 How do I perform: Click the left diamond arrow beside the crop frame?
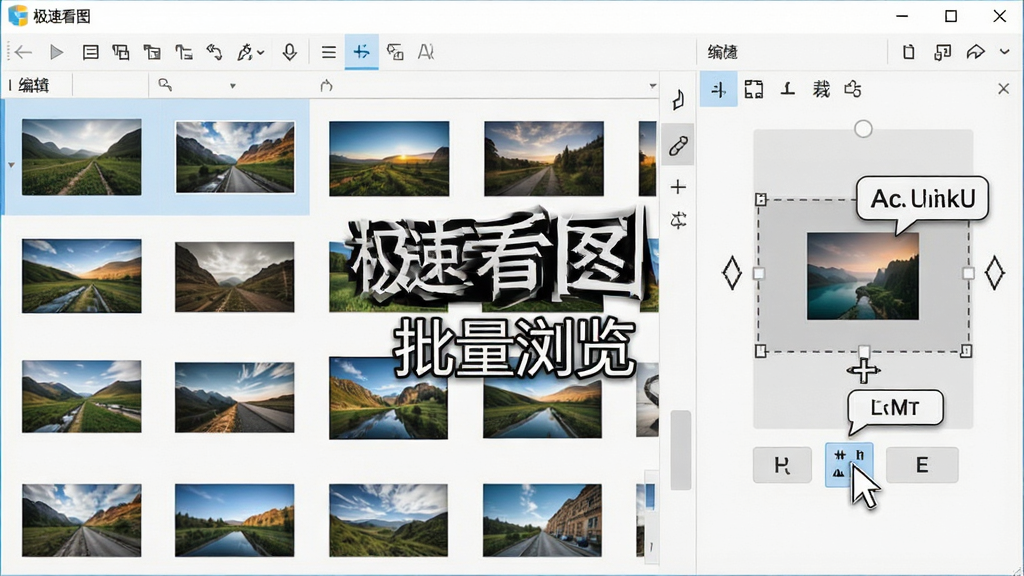[732, 272]
